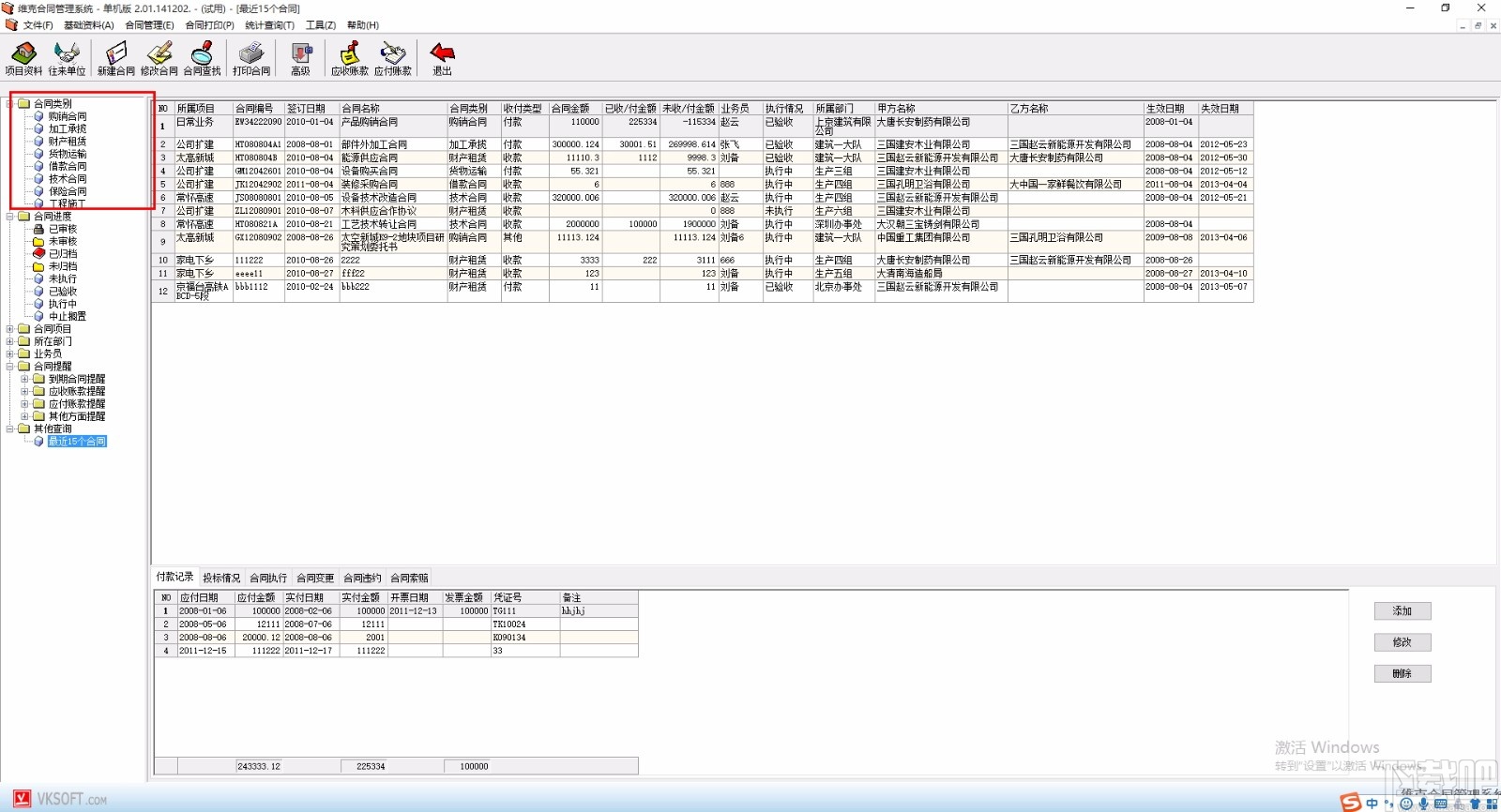Create a contract with 新建合同

coord(116,58)
